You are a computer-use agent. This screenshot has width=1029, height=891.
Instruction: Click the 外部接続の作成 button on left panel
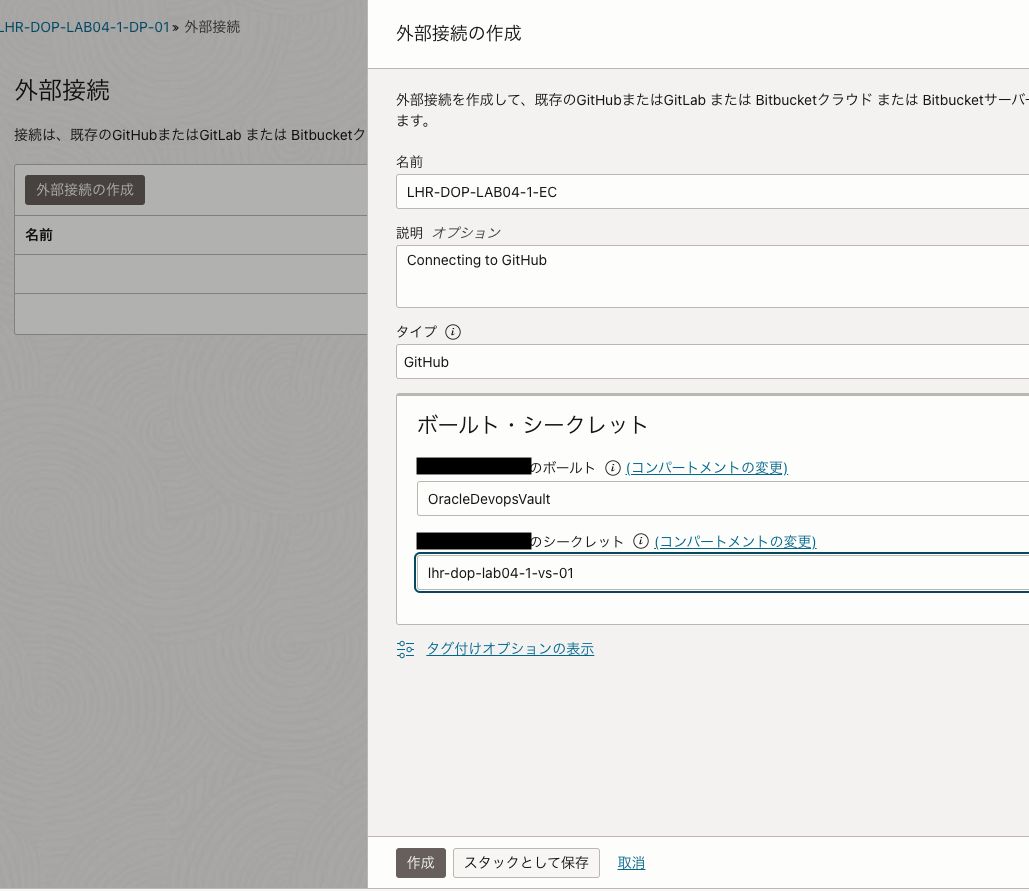point(85,189)
